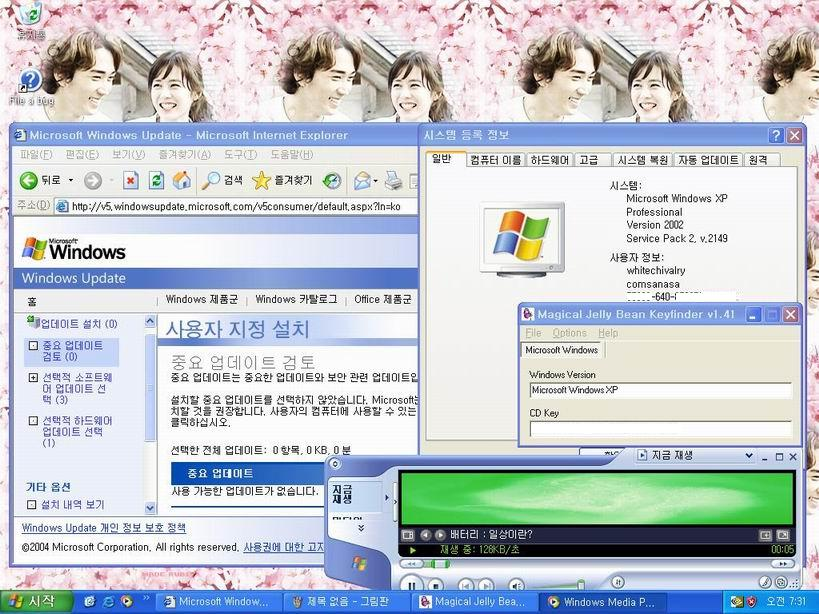Screen dimensions: 819x614
Task: Open the Windows Update 개인 정보 보호 정책 link
Action: (x=103, y=528)
